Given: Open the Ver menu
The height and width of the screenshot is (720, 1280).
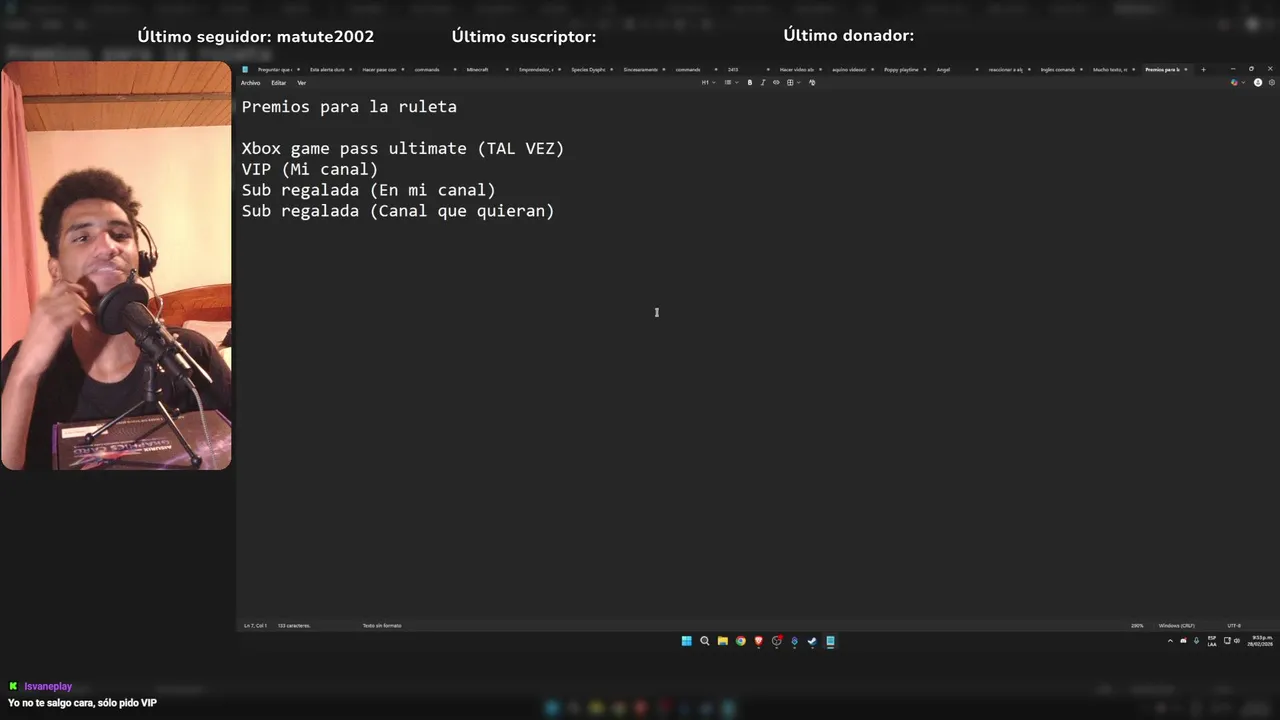Looking at the screenshot, I should (301, 83).
